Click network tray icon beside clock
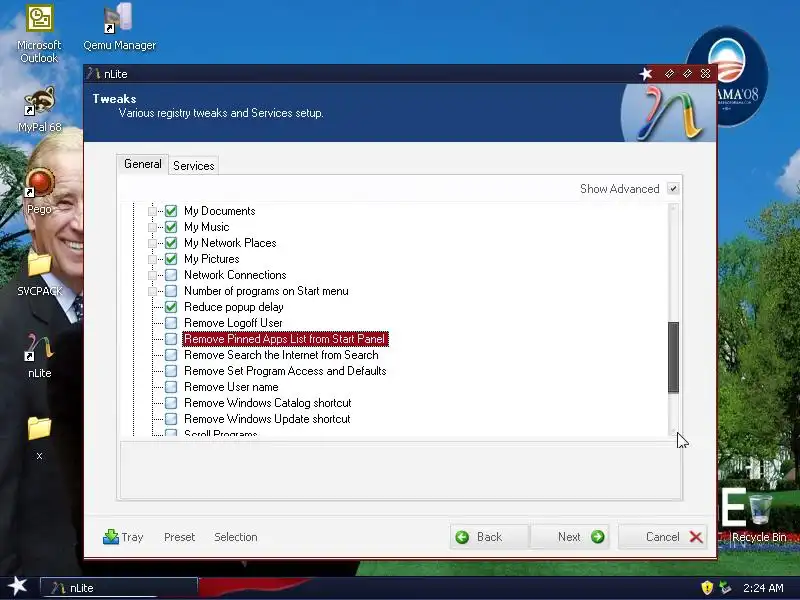 click(x=725, y=588)
